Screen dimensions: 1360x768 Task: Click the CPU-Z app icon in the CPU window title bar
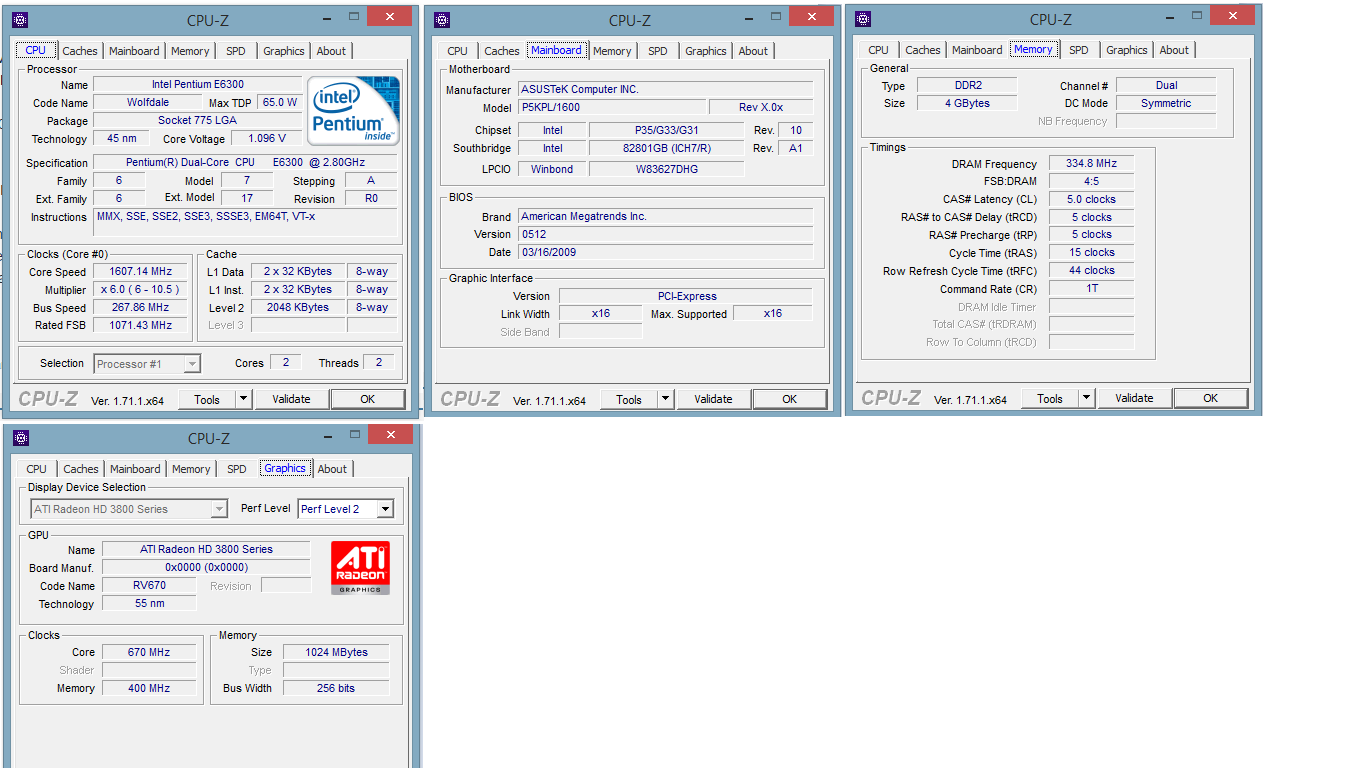(x=20, y=19)
